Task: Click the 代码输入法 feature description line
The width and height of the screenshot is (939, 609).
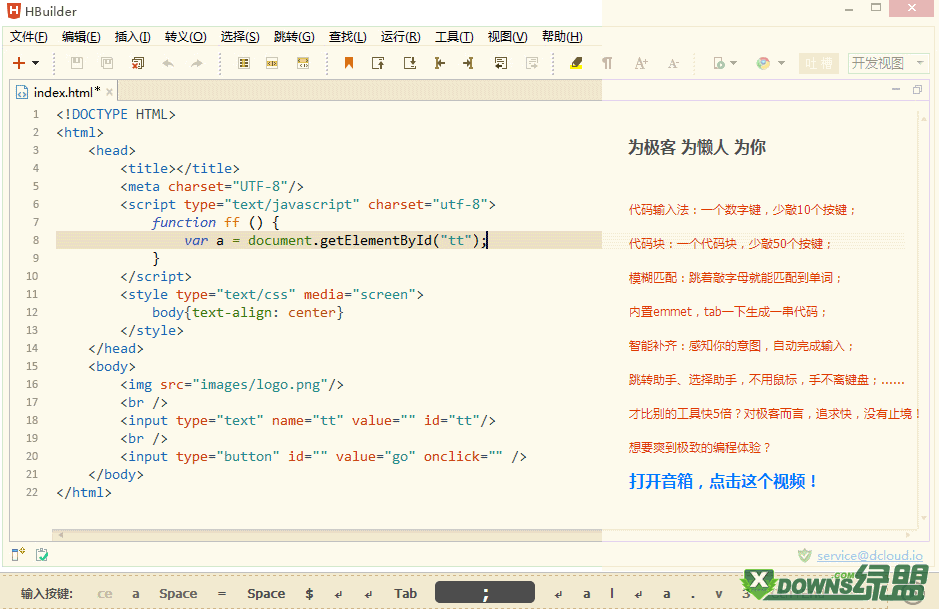Action: tap(743, 210)
